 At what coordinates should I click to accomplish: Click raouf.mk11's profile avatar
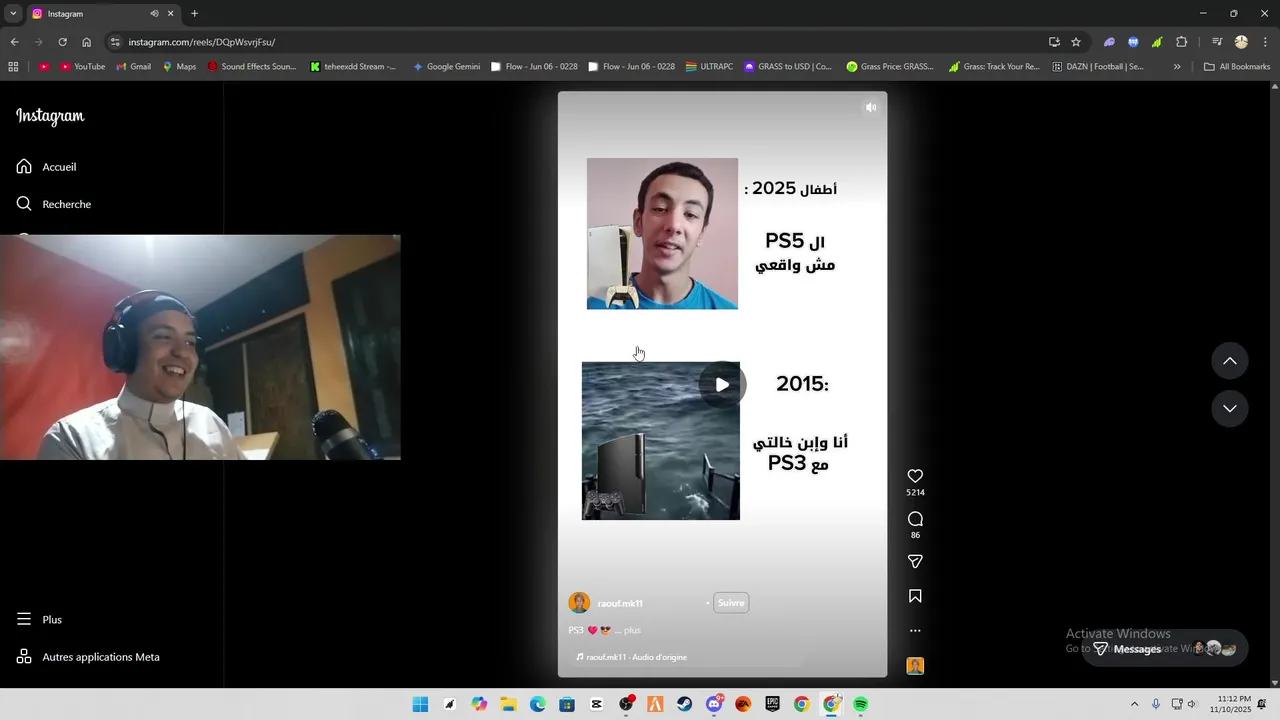(579, 603)
